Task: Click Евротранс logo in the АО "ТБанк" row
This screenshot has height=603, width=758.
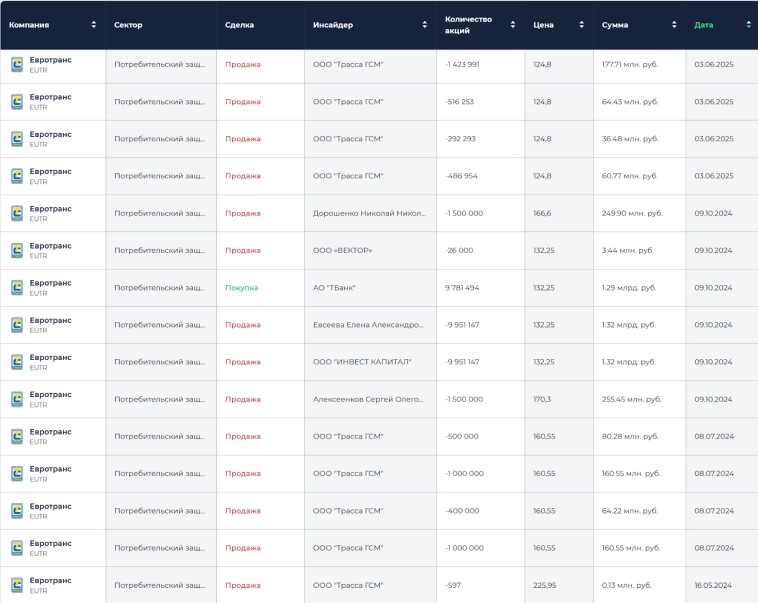Action: (x=17, y=287)
